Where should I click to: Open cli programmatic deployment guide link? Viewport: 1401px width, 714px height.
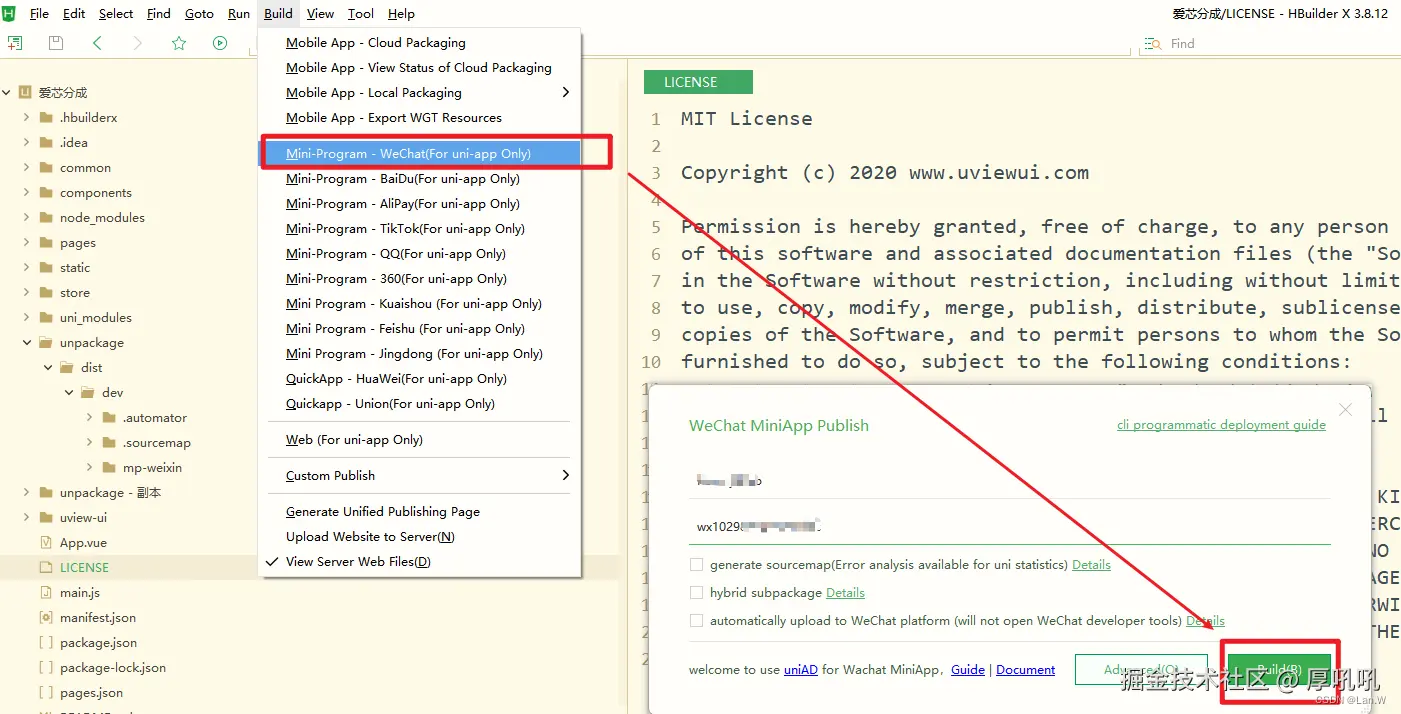click(x=1221, y=425)
